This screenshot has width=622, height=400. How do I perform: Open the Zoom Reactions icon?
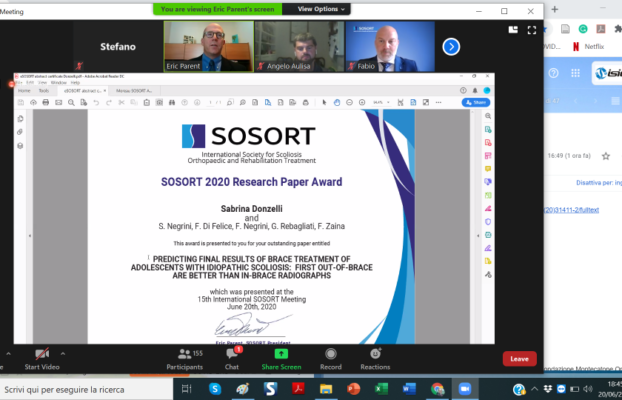pos(375,359)
